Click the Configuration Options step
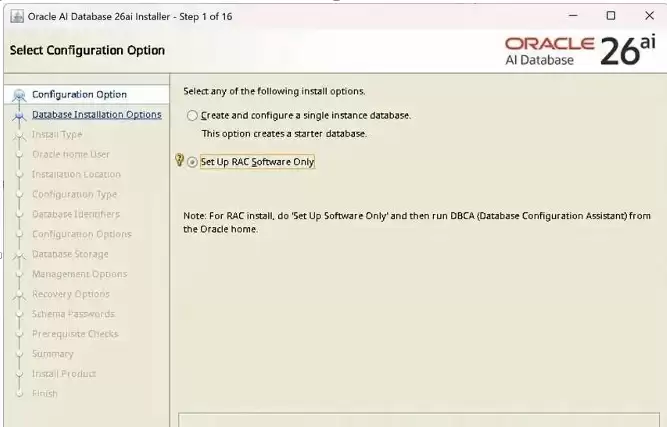This screenshot has height=427, width=667. tap(82, 234)
